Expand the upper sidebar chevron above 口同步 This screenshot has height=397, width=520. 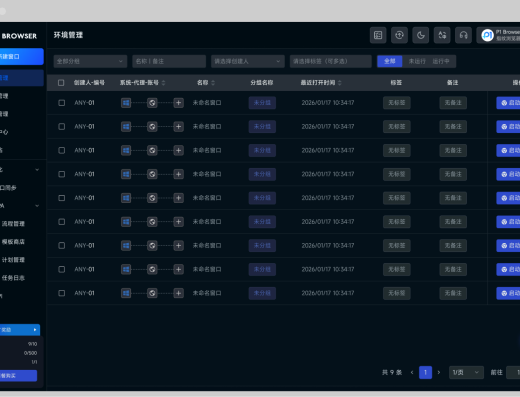tap(37, 170)
